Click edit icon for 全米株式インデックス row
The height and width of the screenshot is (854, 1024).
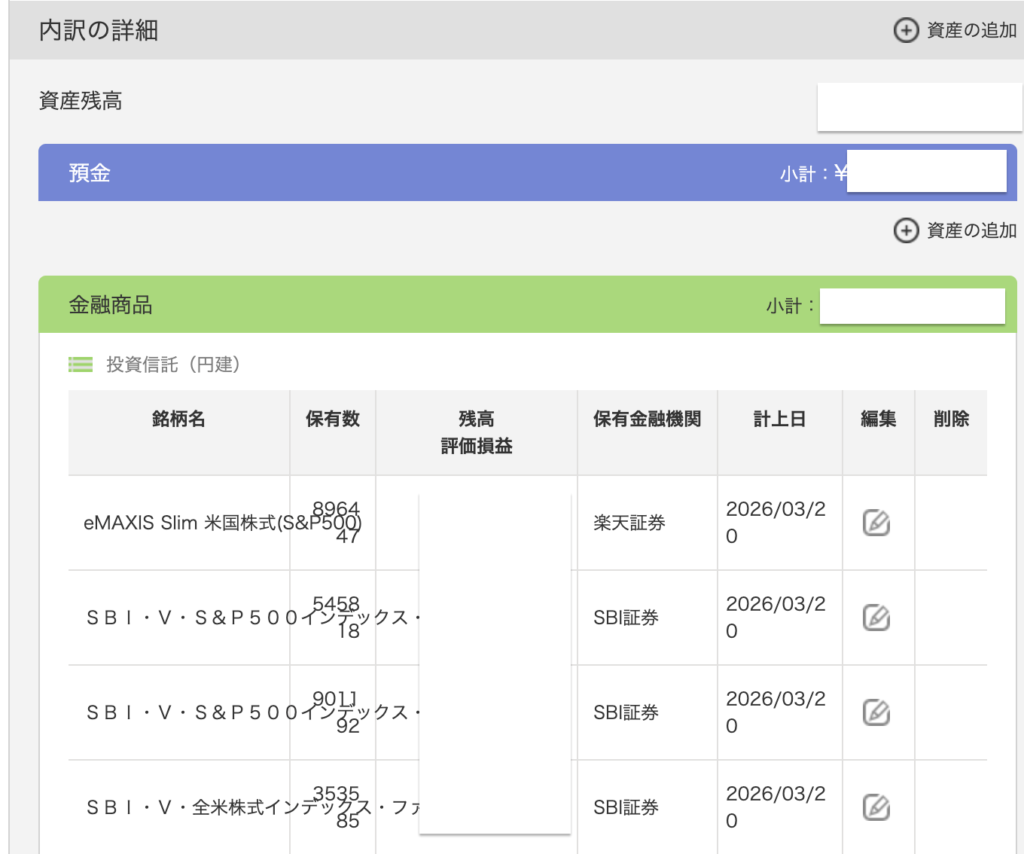[x=876, y=807]
